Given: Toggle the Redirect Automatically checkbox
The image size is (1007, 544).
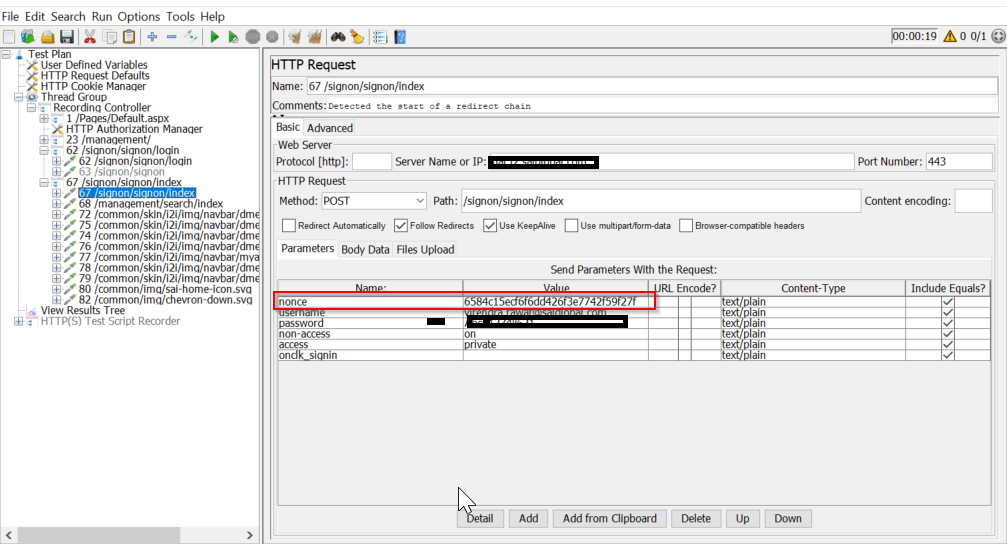Looking at the screenshot, I should [288, 226].
